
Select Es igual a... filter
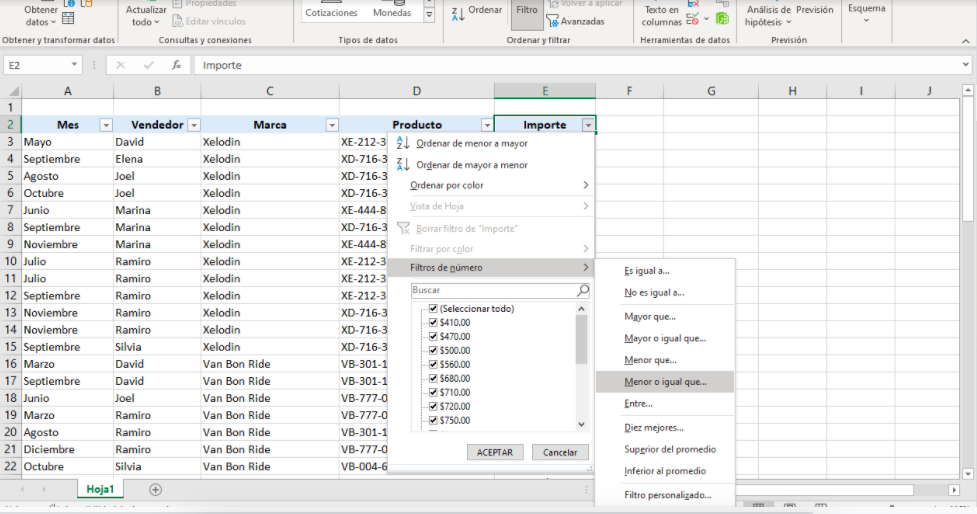tap(665, 271)
